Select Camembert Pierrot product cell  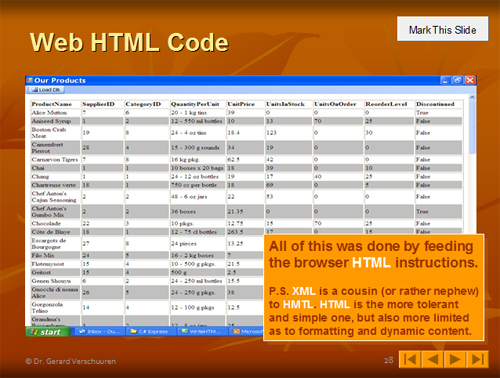pyautogui.click(x=55, y=148)
